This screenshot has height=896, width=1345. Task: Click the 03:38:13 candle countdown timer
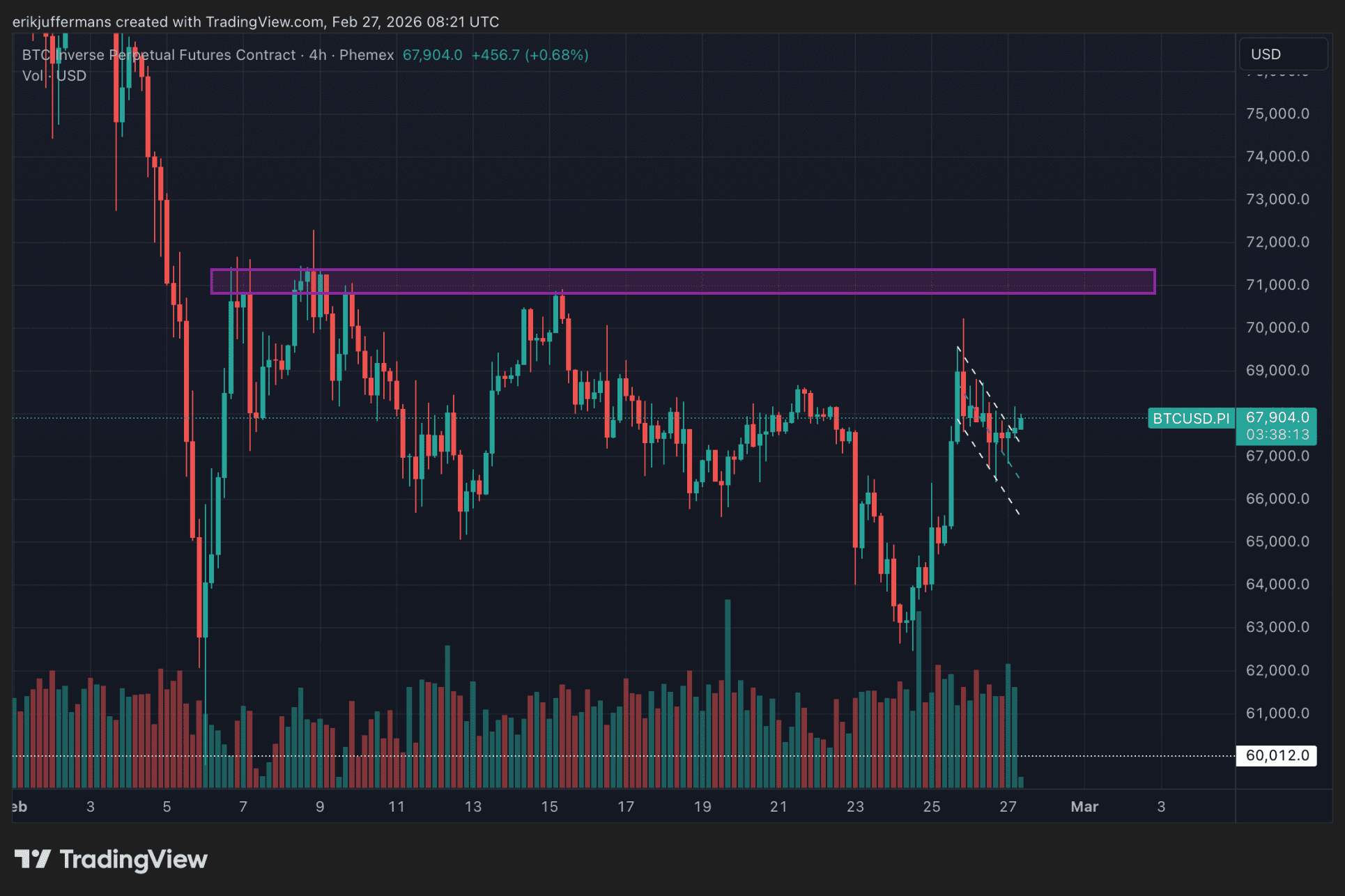pyautogui.click(x=1277, y=435)
